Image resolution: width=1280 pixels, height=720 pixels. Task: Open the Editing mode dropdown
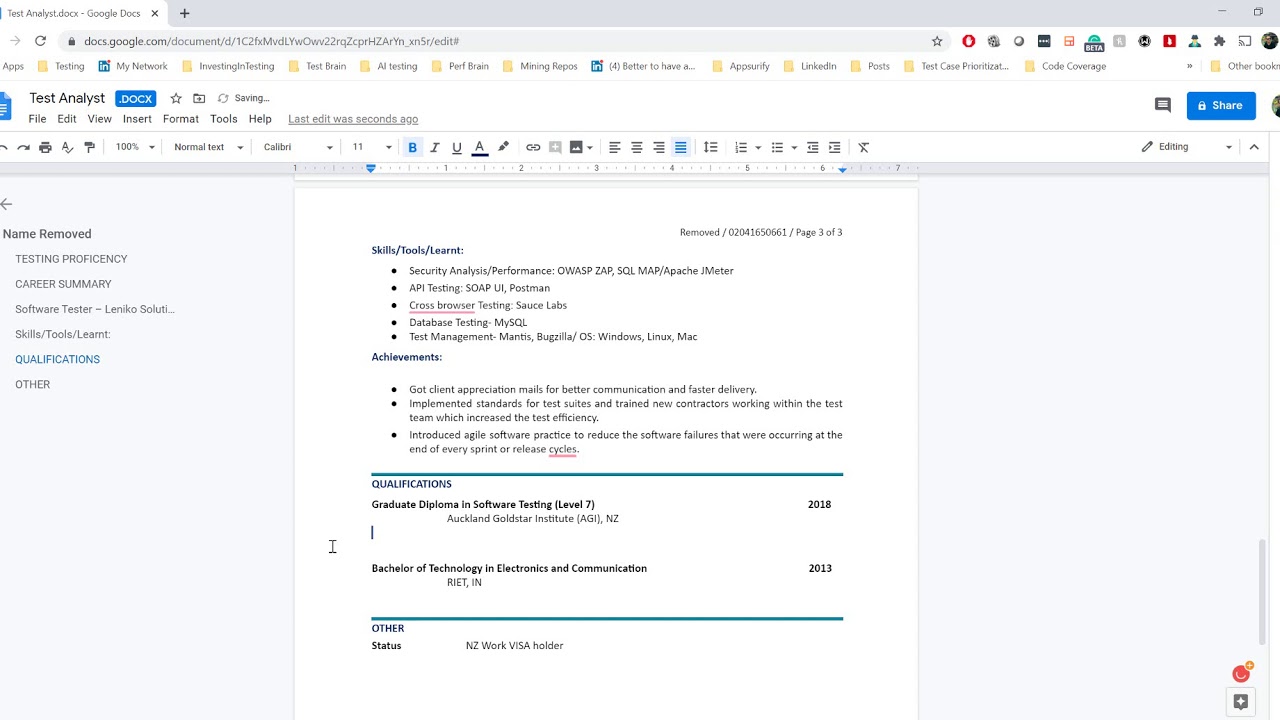pos(1187,147)
